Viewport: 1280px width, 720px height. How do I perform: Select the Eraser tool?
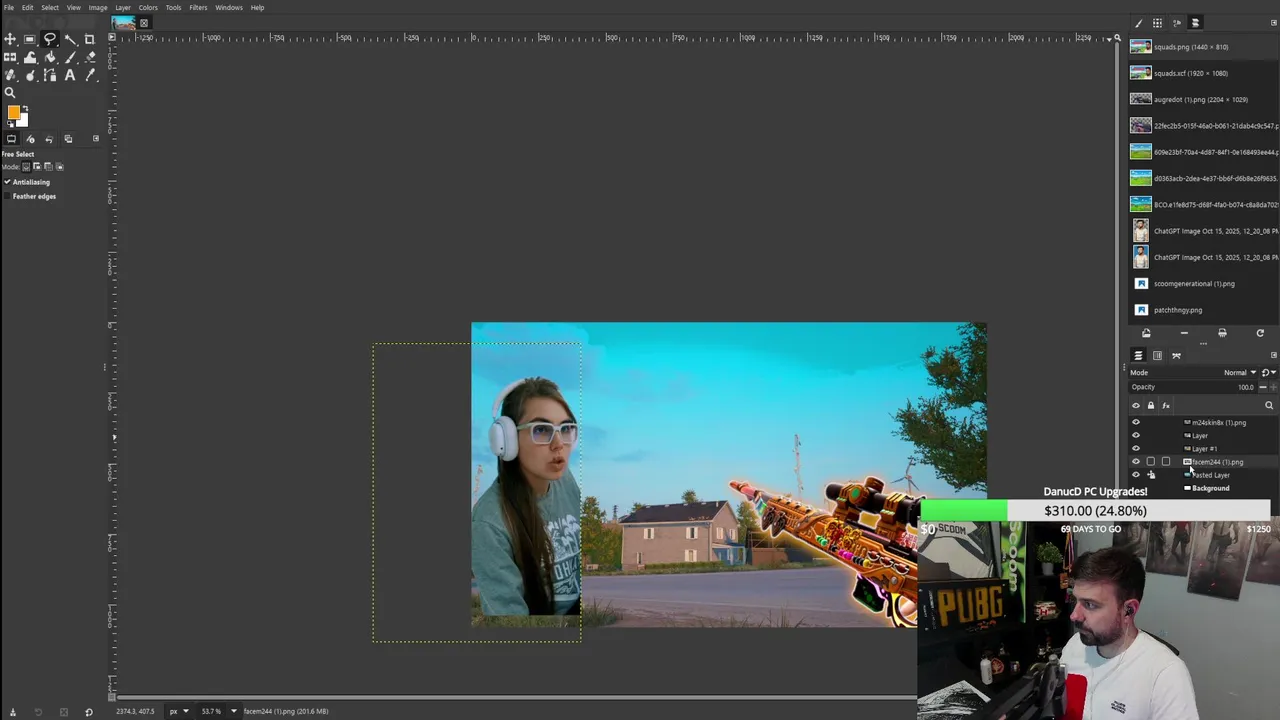89,57
